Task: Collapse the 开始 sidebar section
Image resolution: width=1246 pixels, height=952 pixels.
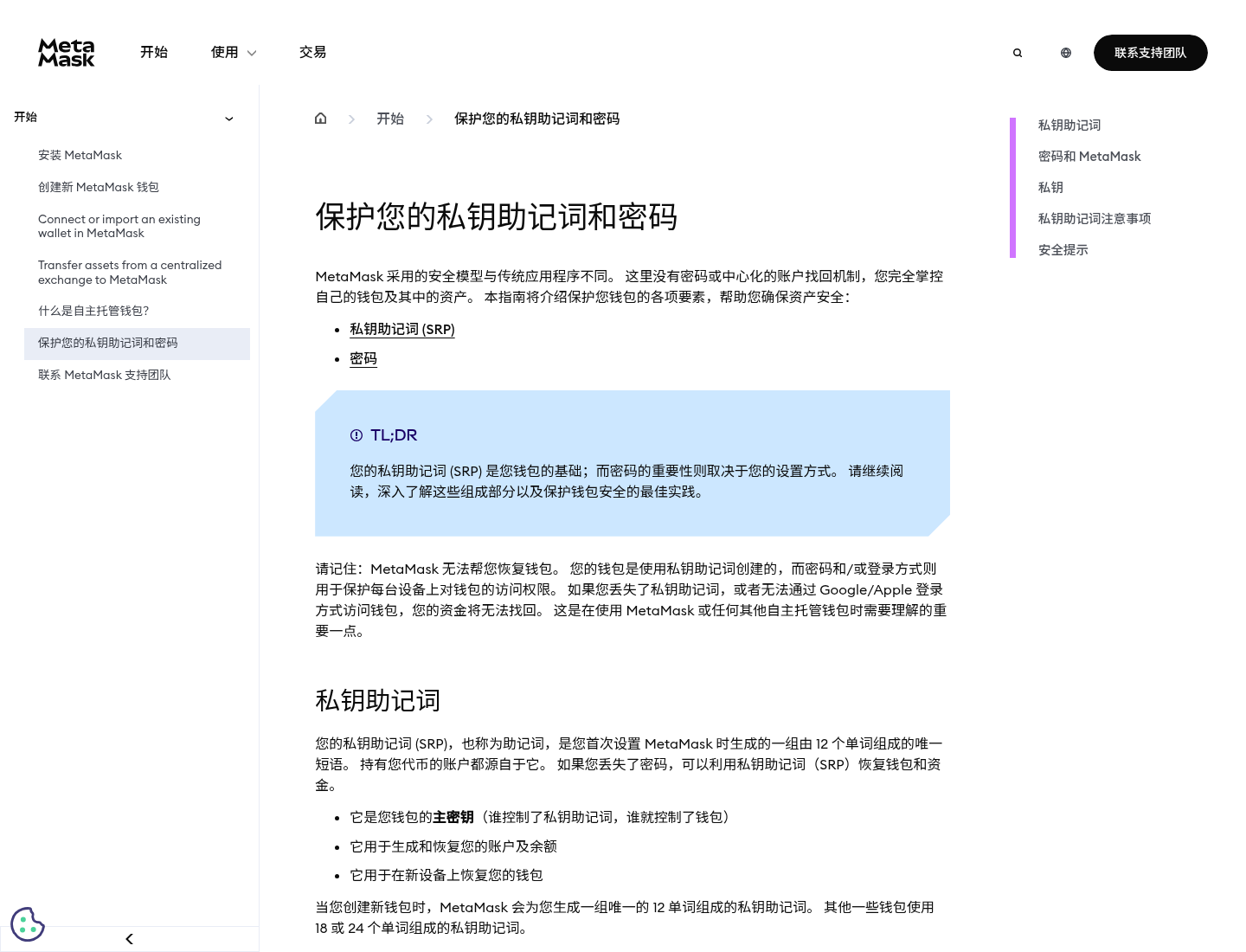Action: click(229, 119)
